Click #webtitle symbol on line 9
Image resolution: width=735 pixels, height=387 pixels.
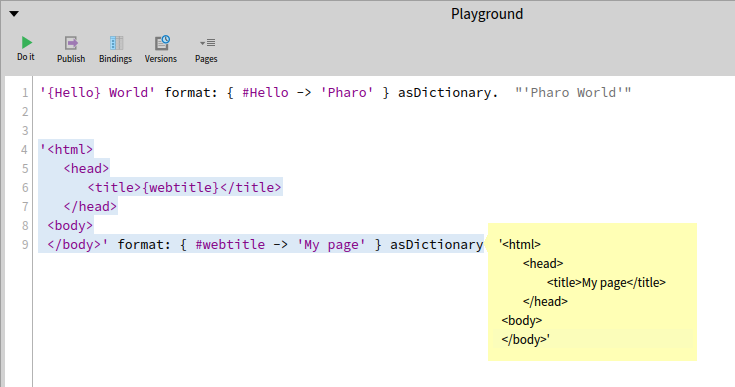[230, 245]
